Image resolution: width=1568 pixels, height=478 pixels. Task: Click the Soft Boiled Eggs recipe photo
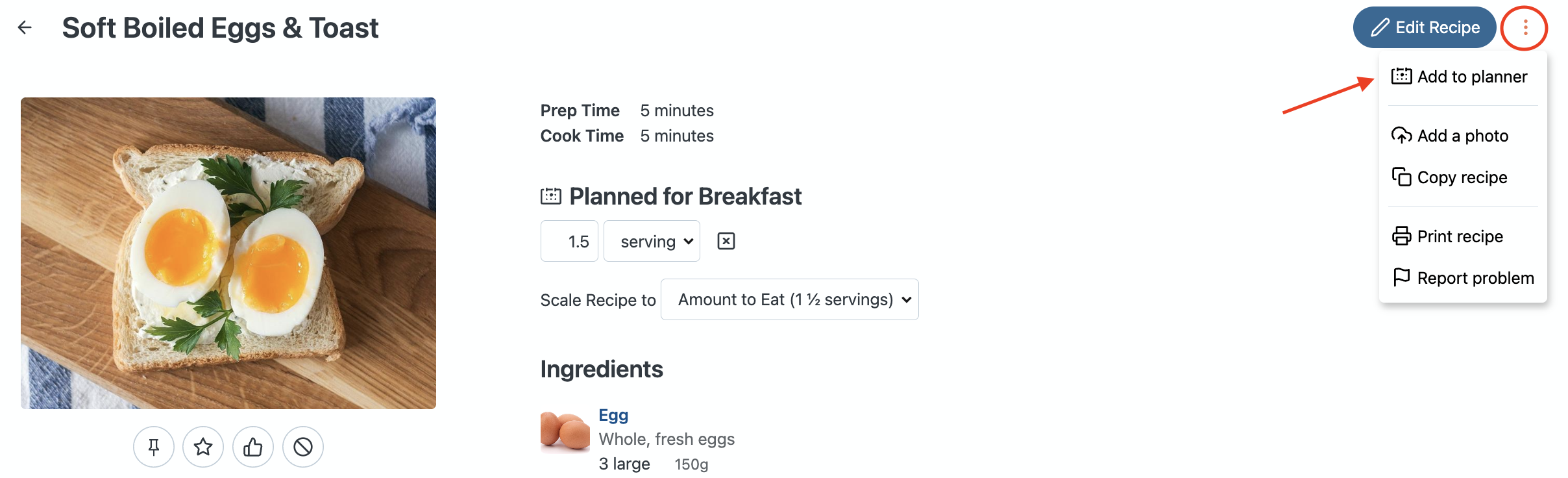coord(228,253)
